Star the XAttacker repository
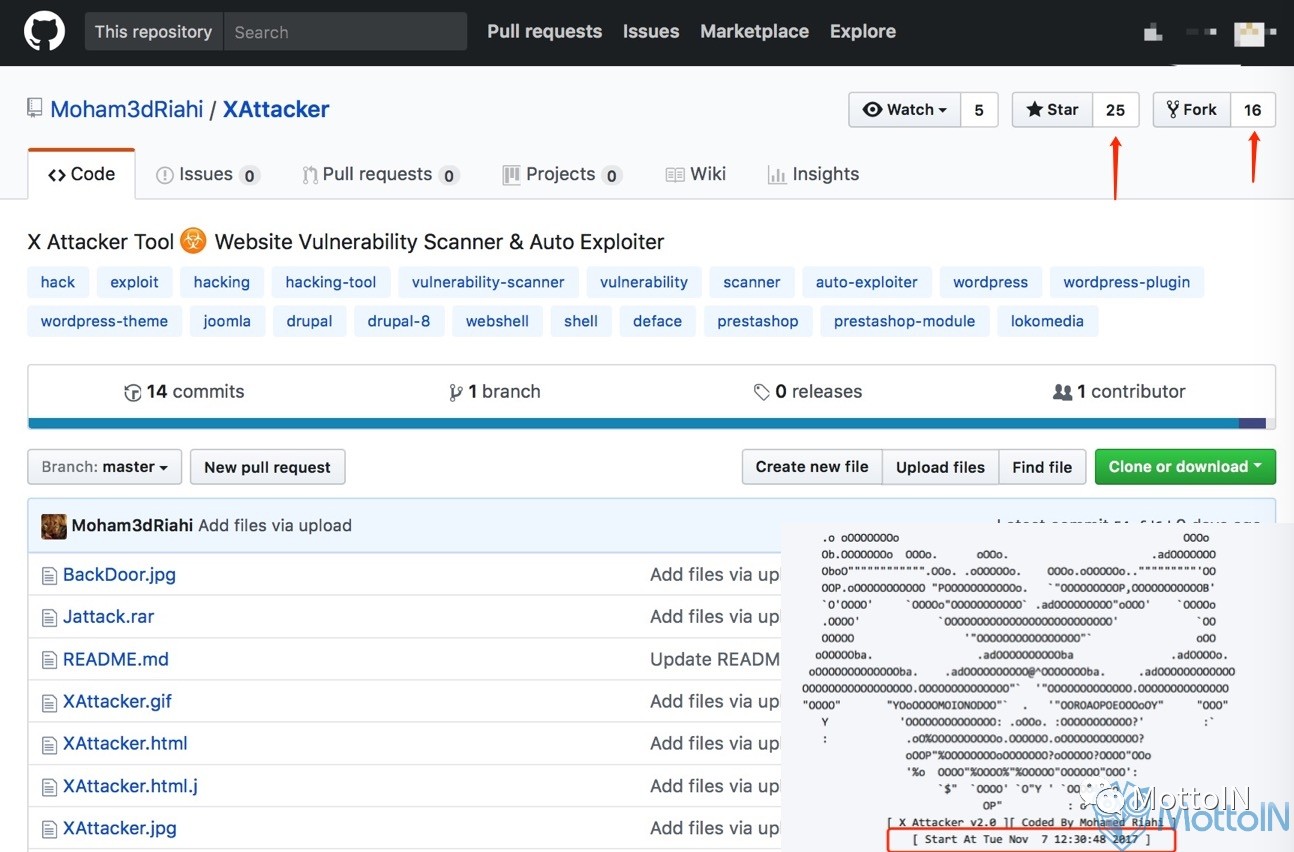This screenshot has width=1294, height=852. click(1053, 110)
